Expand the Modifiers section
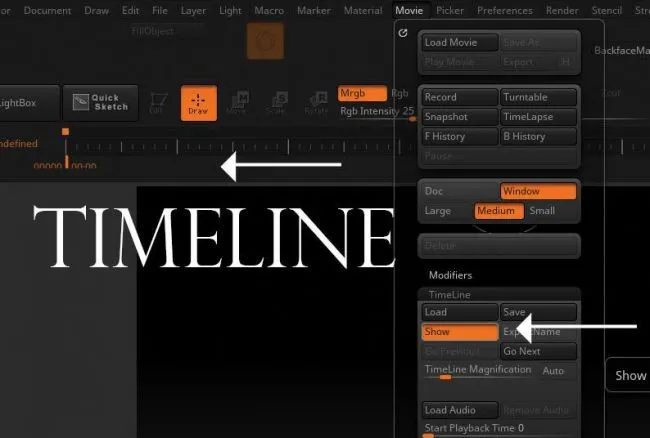 pyautogui.click(x=450, y=275)
